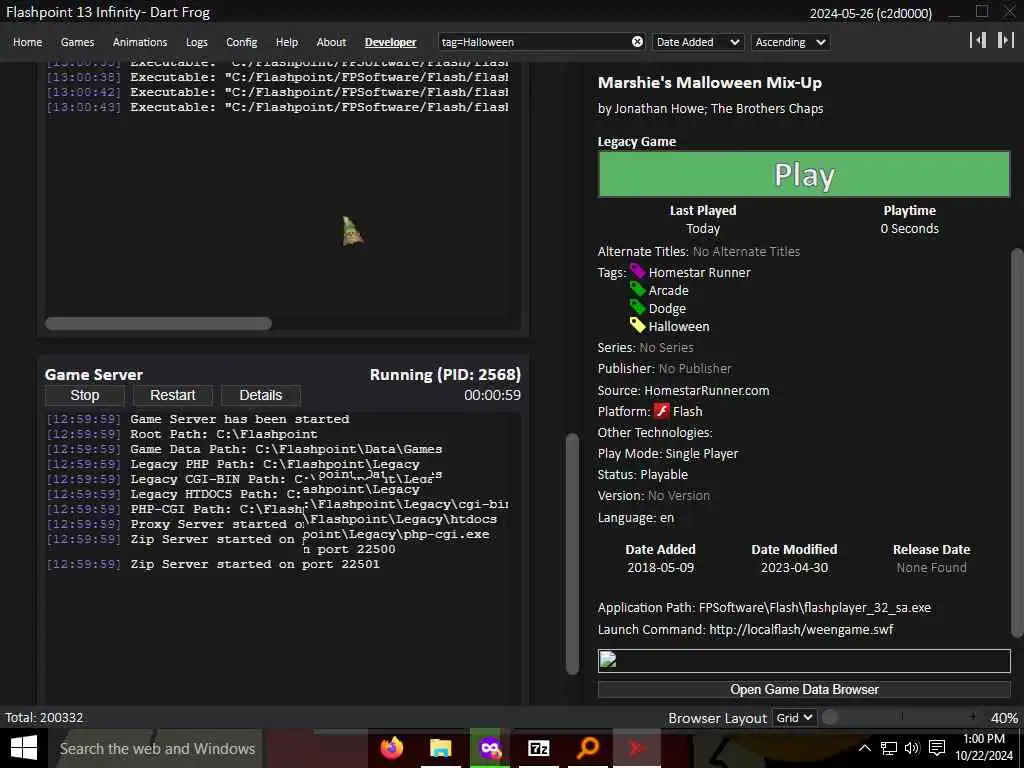Click the game details vertical scrollbar
1024x768 pixels.
[x=1017, y=442]
